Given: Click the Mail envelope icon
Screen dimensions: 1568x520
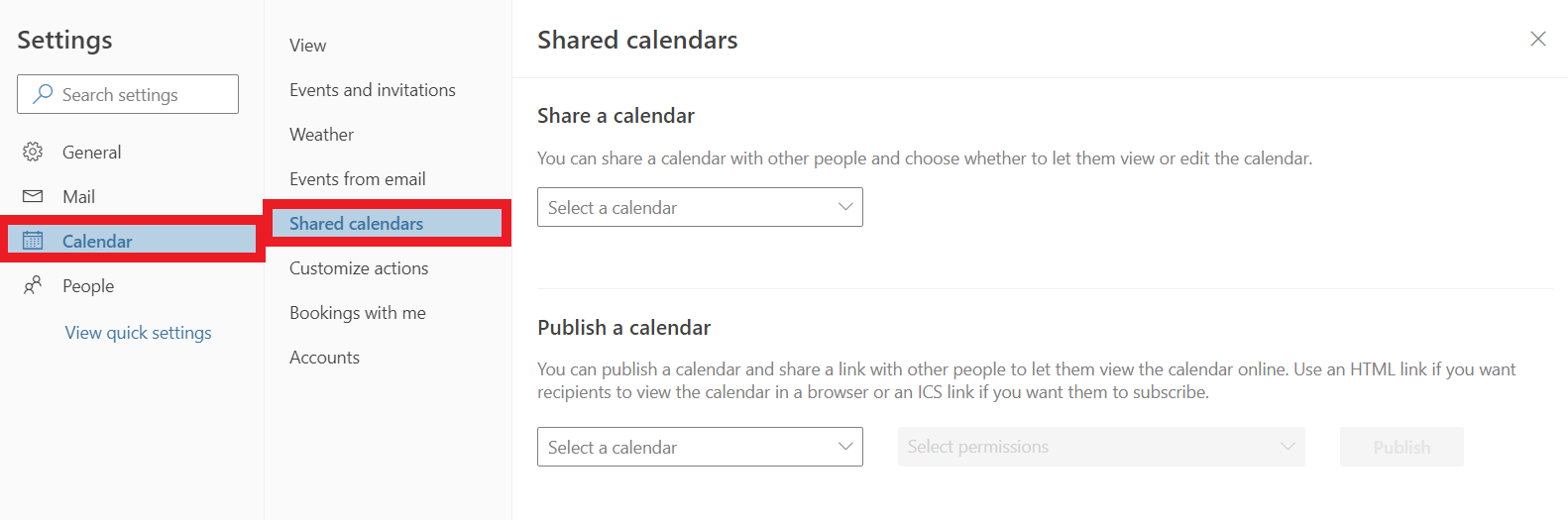Looking at the screenshot, I should coord(33,196).
